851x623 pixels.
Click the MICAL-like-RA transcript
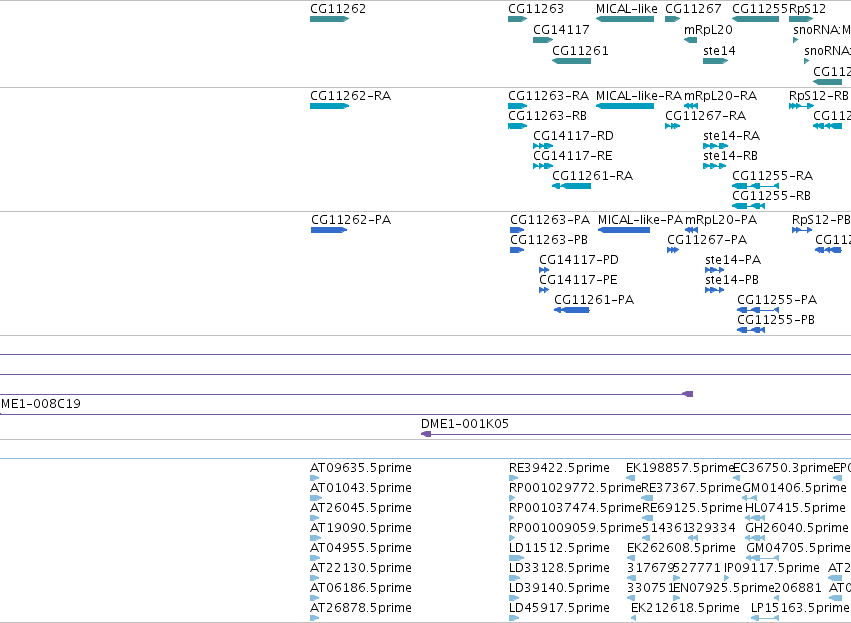(625, 106)
